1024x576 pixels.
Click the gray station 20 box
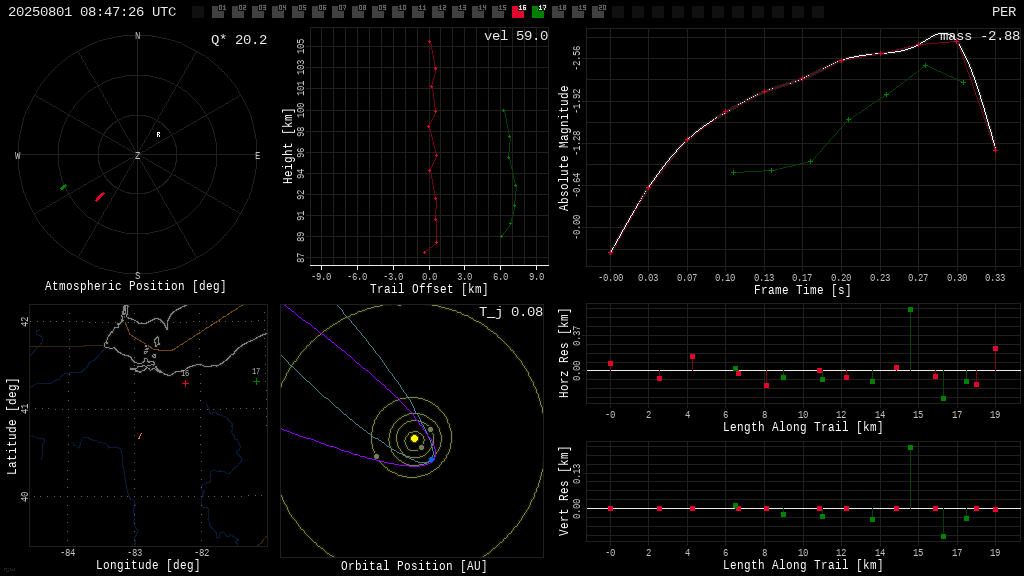pos(598,12)
